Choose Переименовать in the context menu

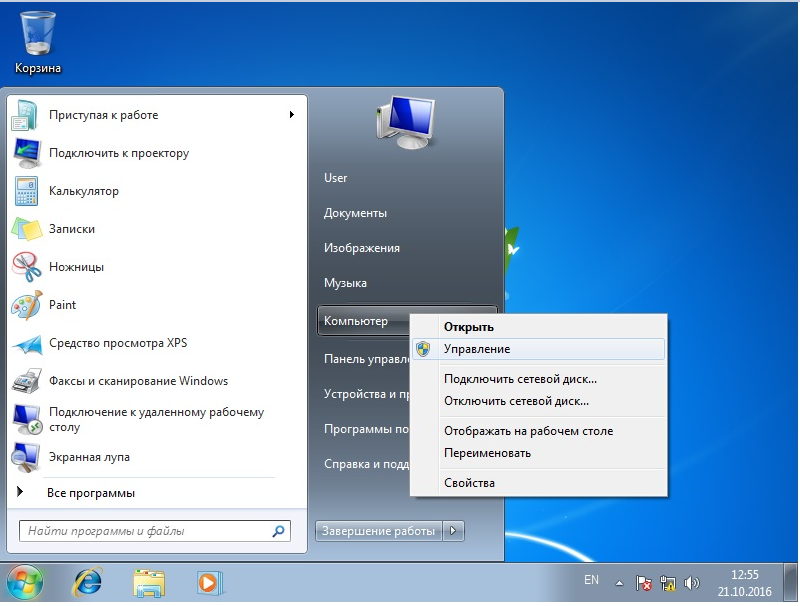pos(539,453)
